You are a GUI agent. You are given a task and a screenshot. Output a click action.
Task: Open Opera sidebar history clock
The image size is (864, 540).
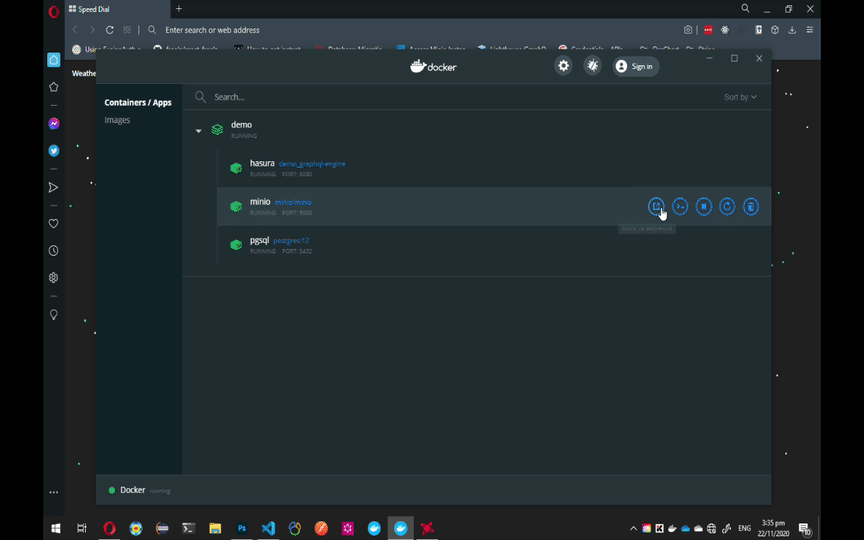(x=53, y=251)
